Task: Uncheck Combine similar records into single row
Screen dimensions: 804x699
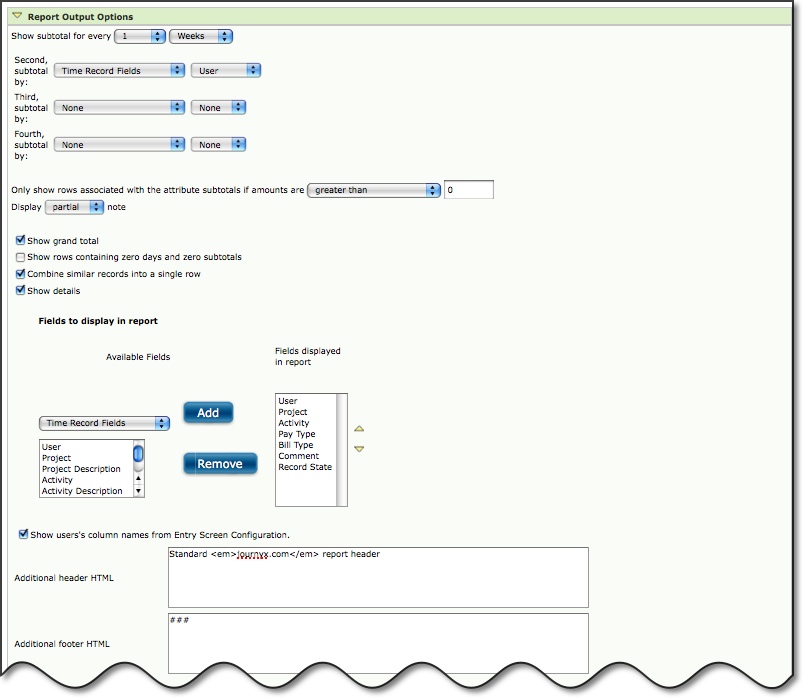Action: 20,274
